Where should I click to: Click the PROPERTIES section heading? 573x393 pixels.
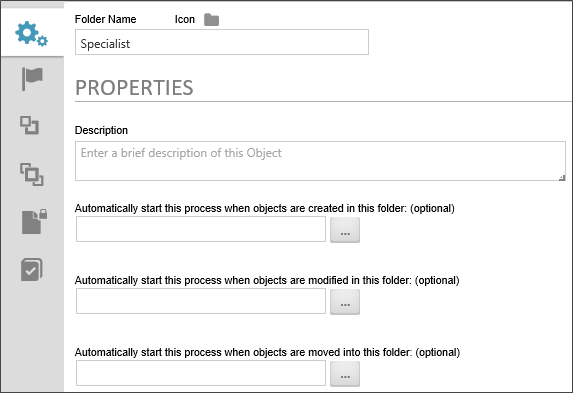tap(134, 88)
